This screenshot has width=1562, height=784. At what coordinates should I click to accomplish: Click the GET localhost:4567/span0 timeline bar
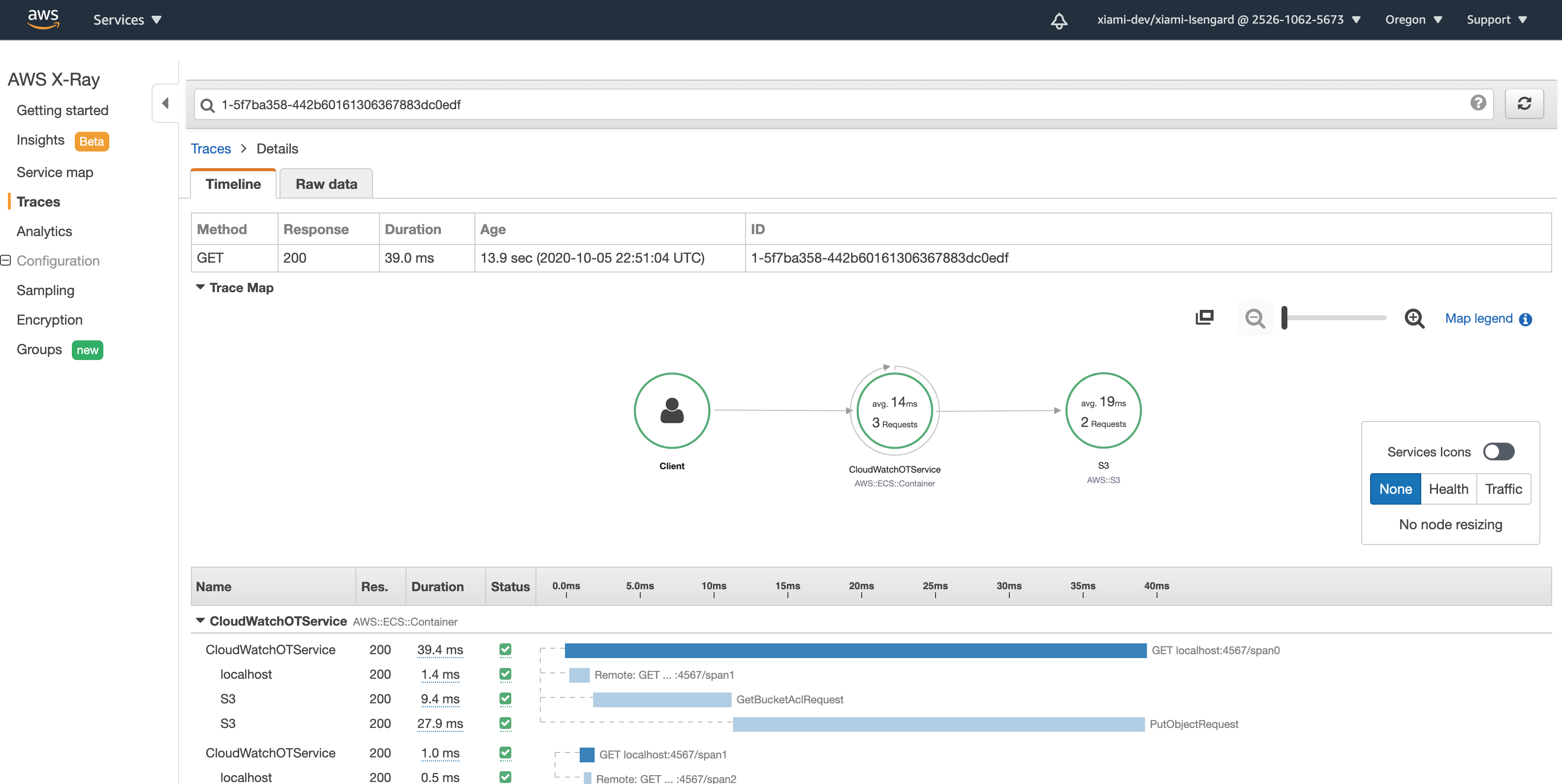pos(855,650)
